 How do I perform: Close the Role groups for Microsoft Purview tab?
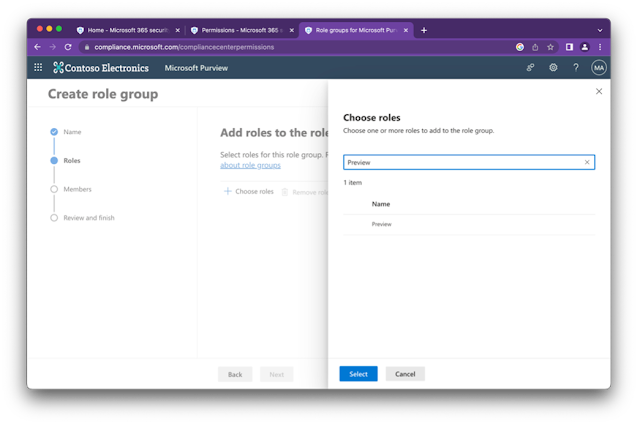click(x=406, y=30)
